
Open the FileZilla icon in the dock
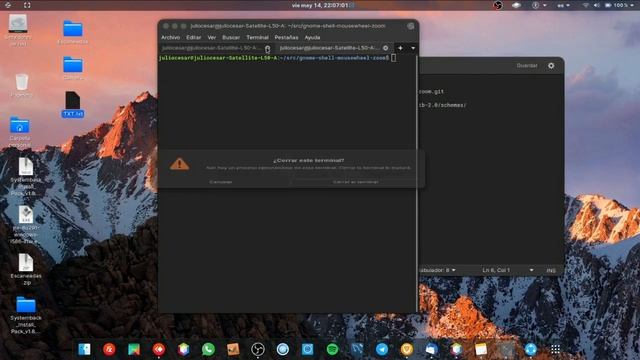click(x=109, y=349)
